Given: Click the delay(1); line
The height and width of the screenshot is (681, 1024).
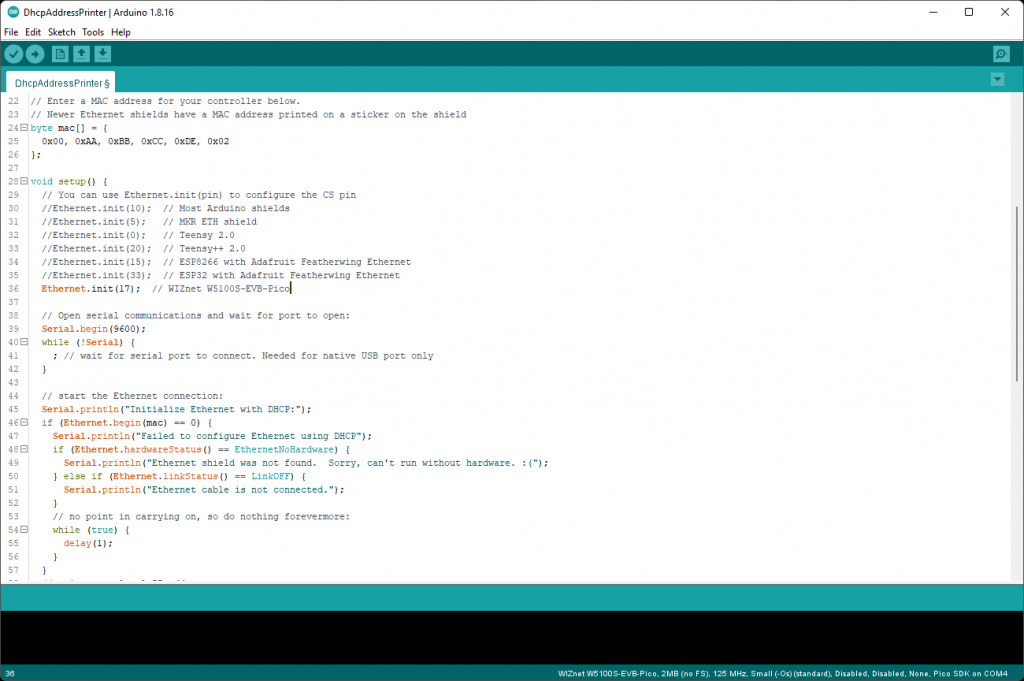Looking at the screenshot, I should [88, 543].
